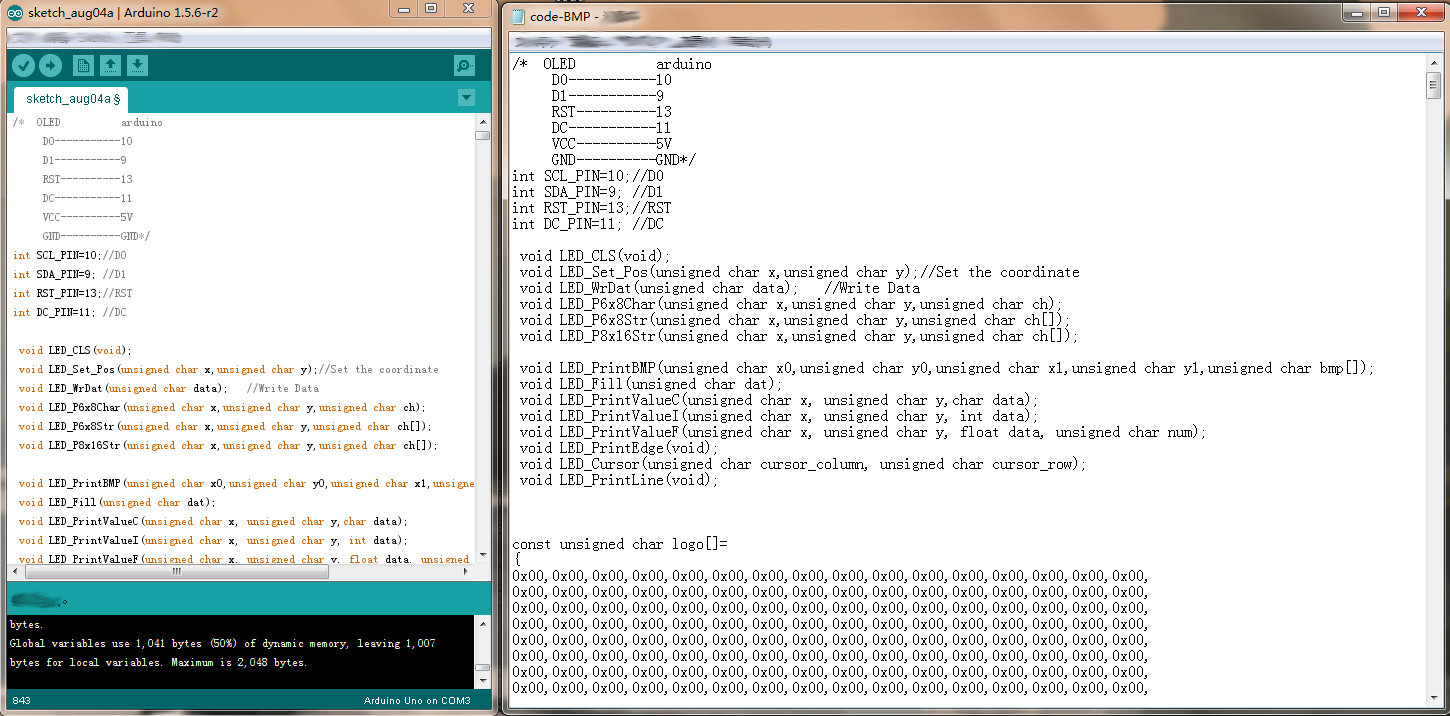Expand the sketch tab dropdown arrow
The height and width of the screenshot is (716, 1450).
point(466,98)
